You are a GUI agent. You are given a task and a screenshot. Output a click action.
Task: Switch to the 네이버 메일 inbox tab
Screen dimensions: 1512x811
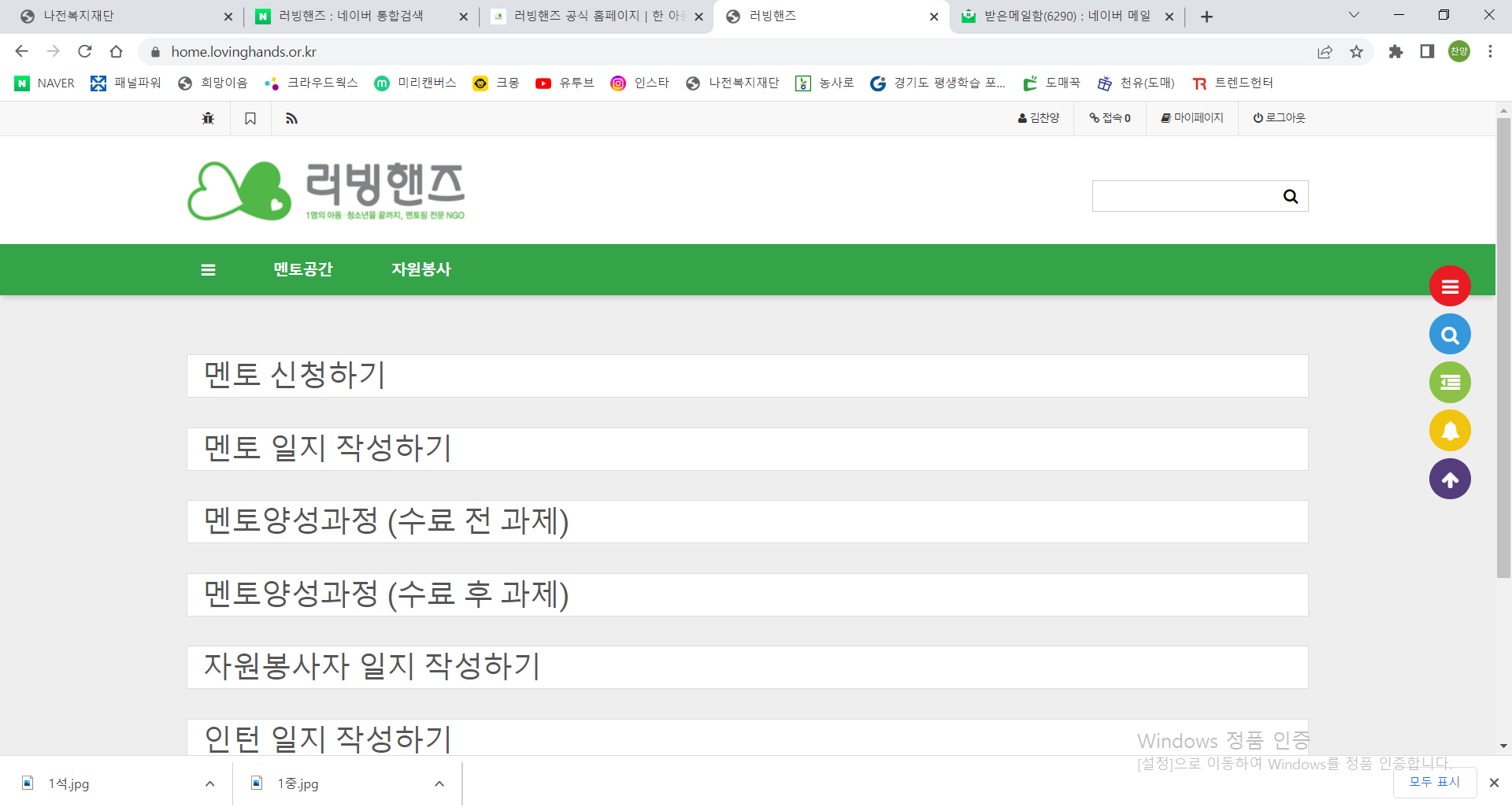tap(1066, 16)
